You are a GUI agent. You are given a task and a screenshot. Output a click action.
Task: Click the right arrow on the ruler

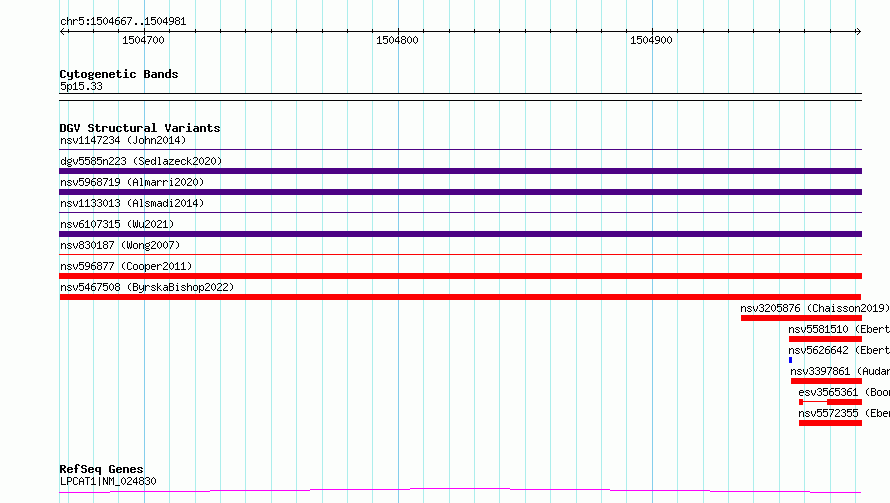tap(858, 31)
